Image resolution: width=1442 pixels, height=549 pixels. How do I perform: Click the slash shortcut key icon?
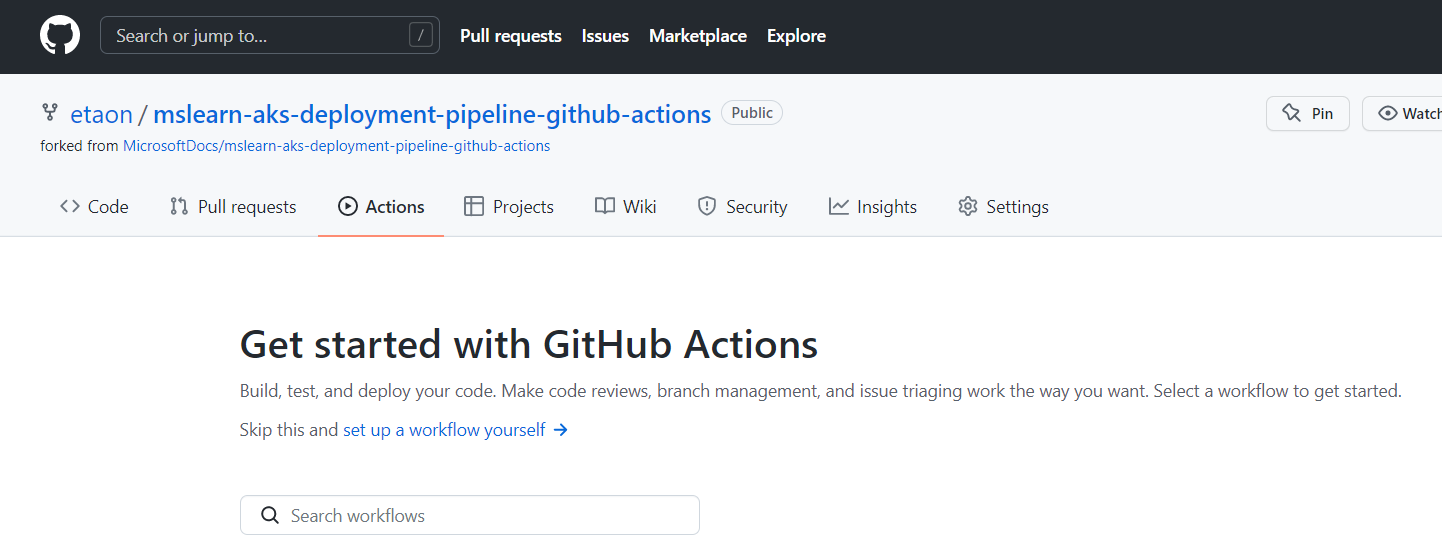pyautogui.click(x=421, y=36)
